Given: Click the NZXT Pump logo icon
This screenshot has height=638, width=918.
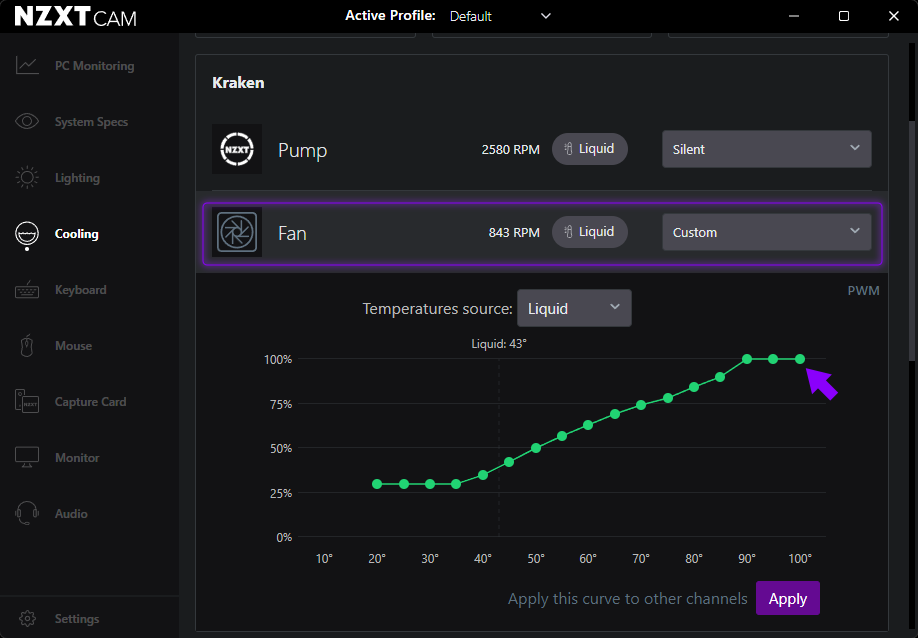Looking at the screenshot, I should (237, 149).
